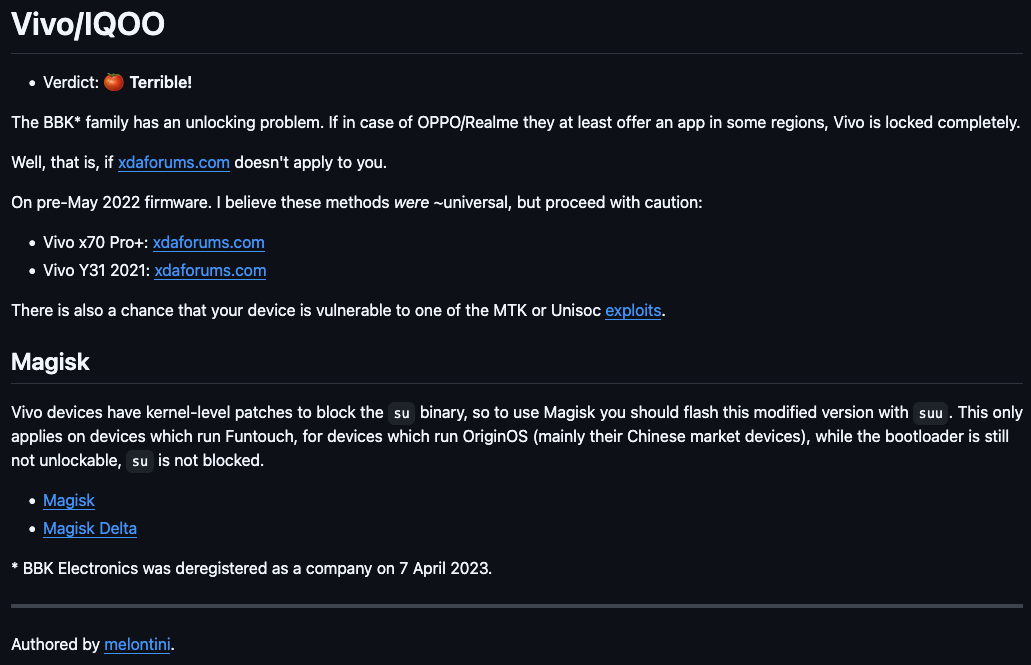Click the BBK Electronics deregistered footnote
This screenshot has height=665, width=1031.
coord(251,568)
